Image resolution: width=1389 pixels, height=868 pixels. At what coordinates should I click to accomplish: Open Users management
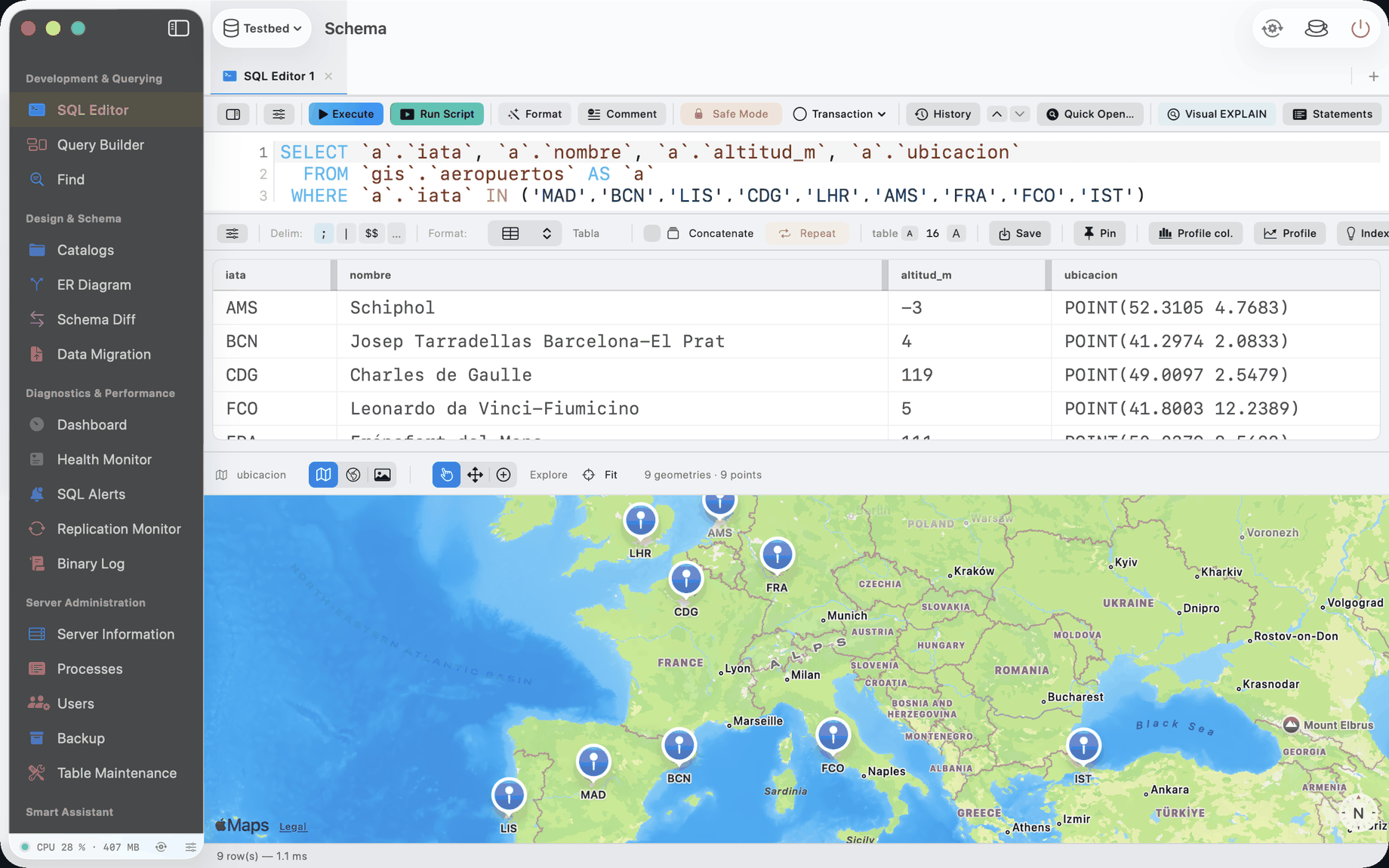(106, 703)
